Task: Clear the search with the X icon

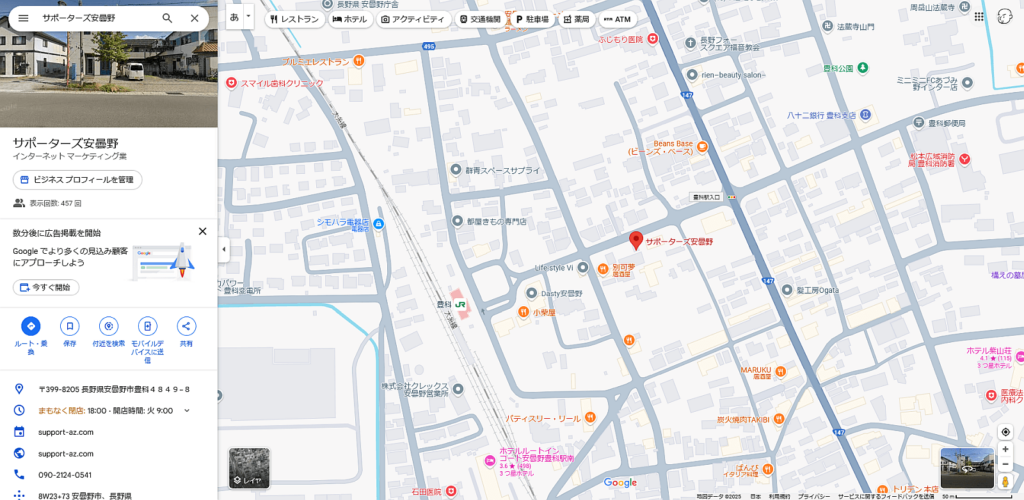Action: (195, 18)
